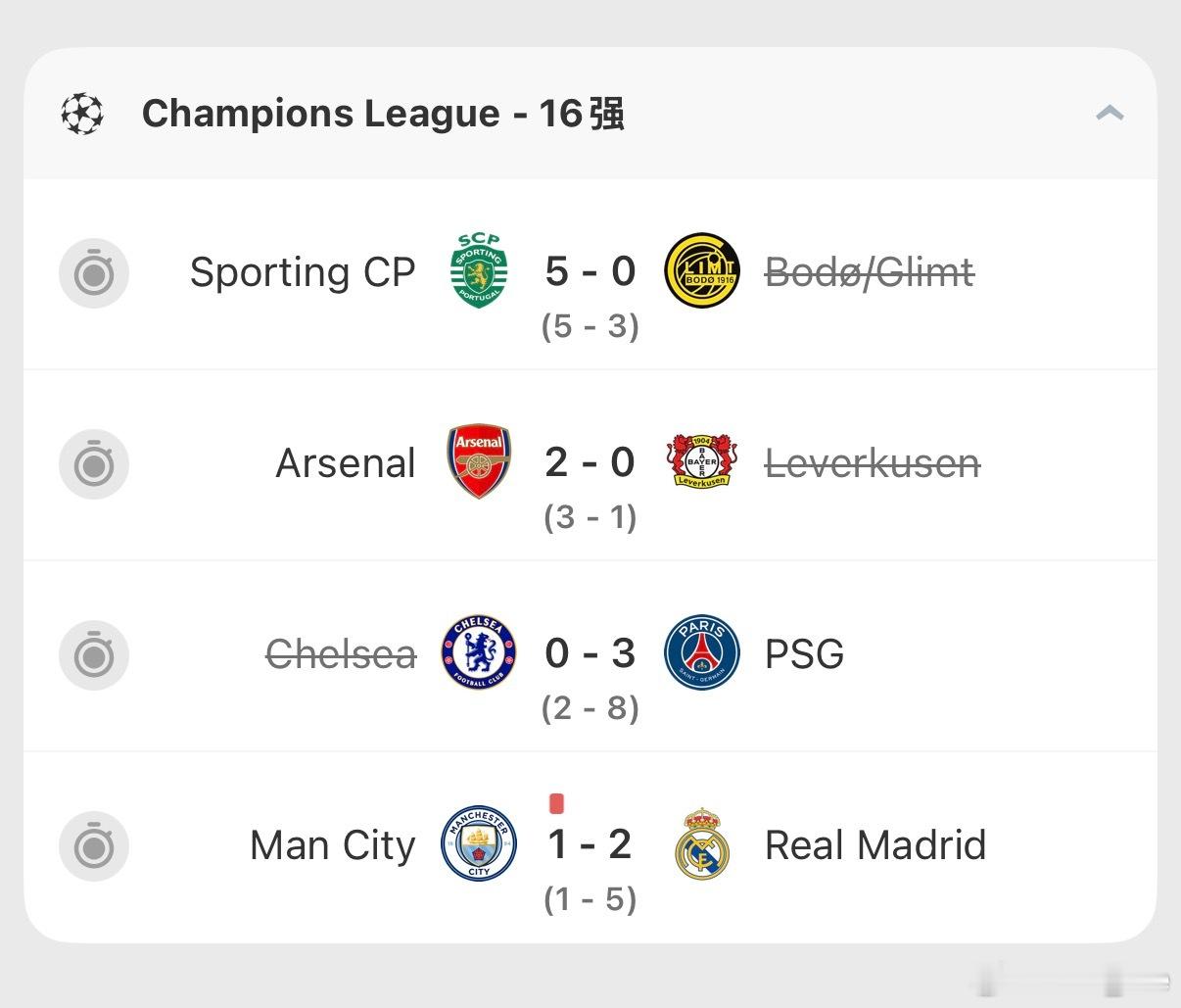Screen dimensions: 1181x1008
Task: Open the Man City 1 - 2 score
Action: coord(590,844)
